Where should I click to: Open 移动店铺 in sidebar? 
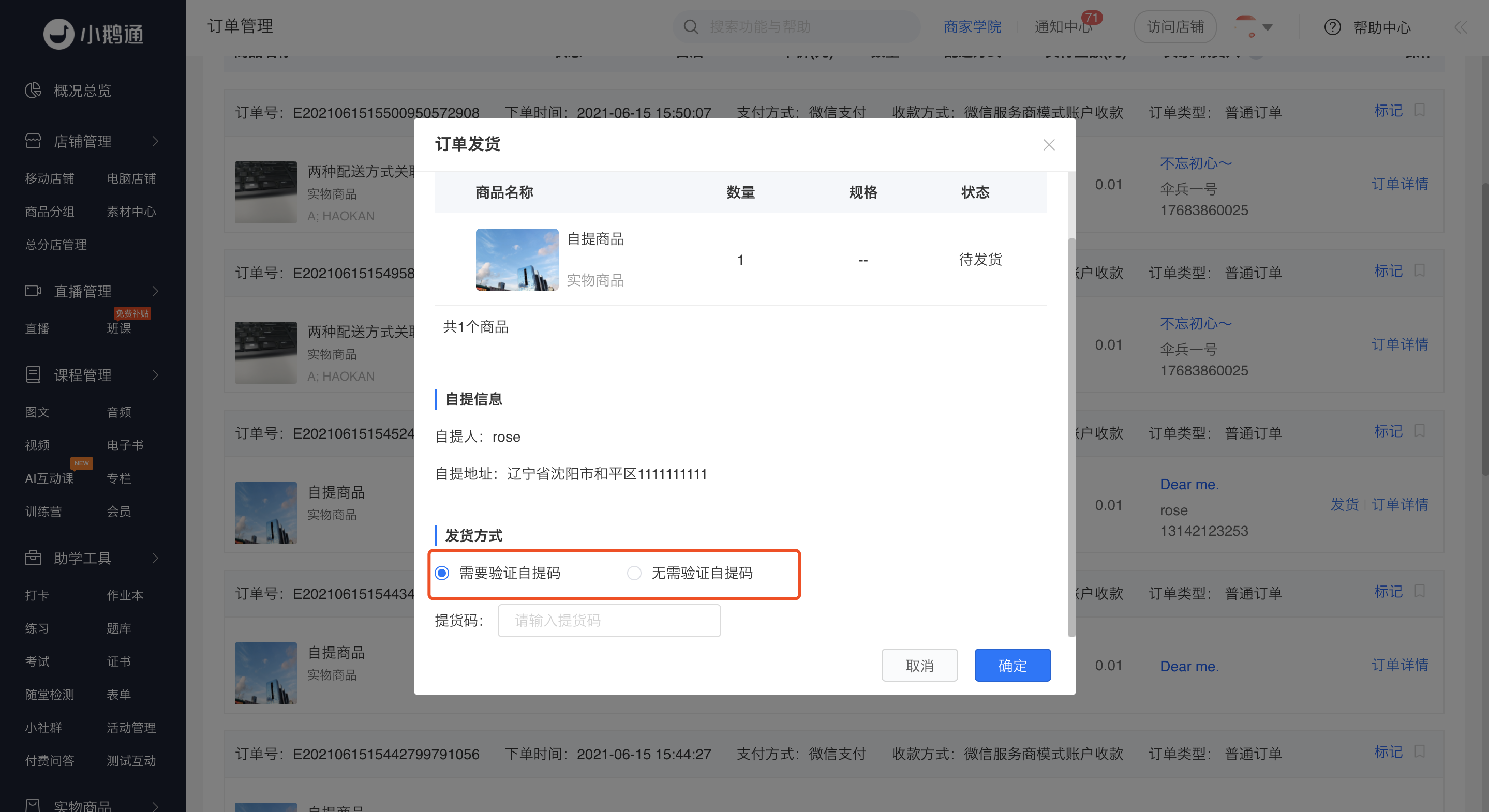click(50, 178)
